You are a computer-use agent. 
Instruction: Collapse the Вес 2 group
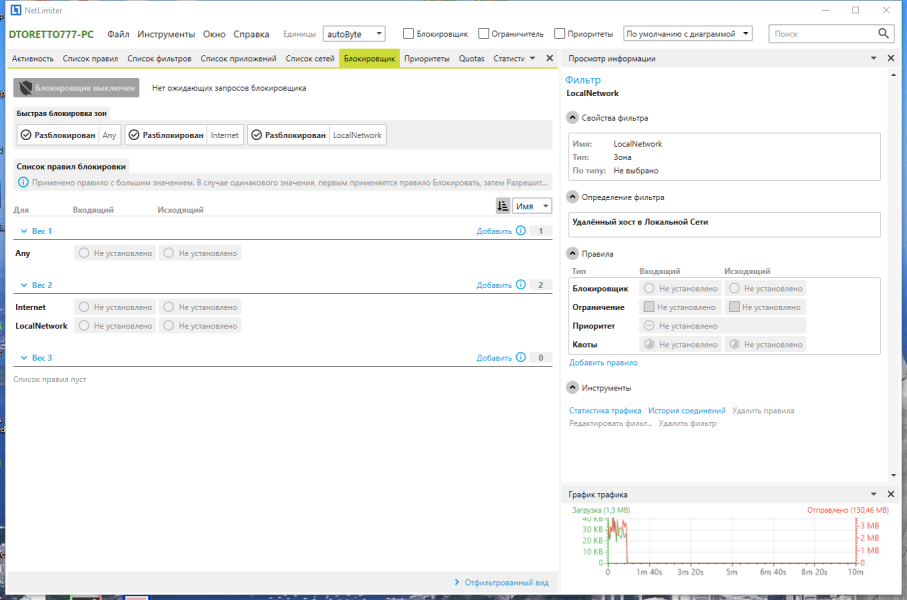pyautogui.click(x=24, y=285)
